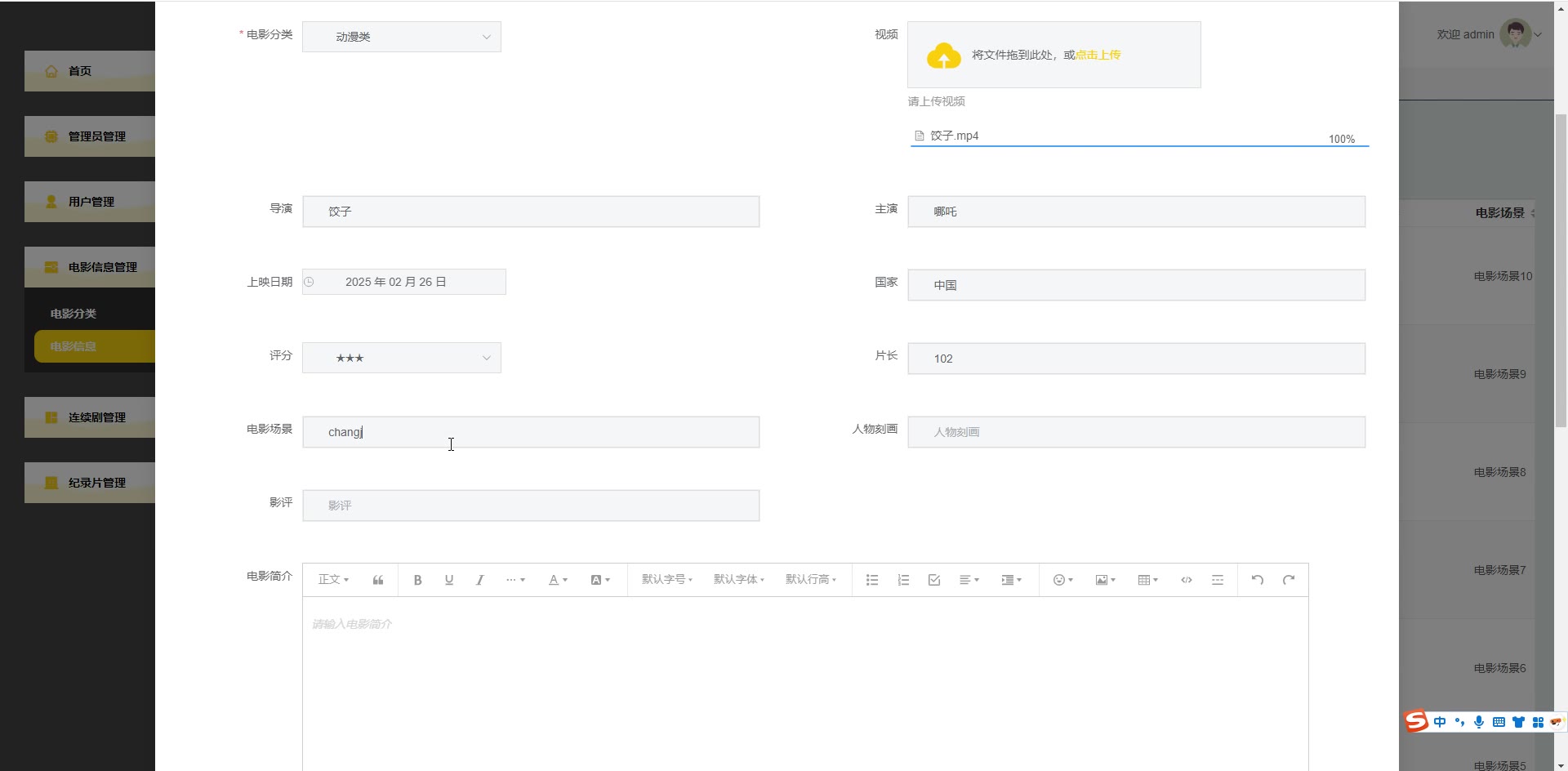Screen dimensions: 1568x771
Task: Insert a numbered list
Action: [903, 580]
